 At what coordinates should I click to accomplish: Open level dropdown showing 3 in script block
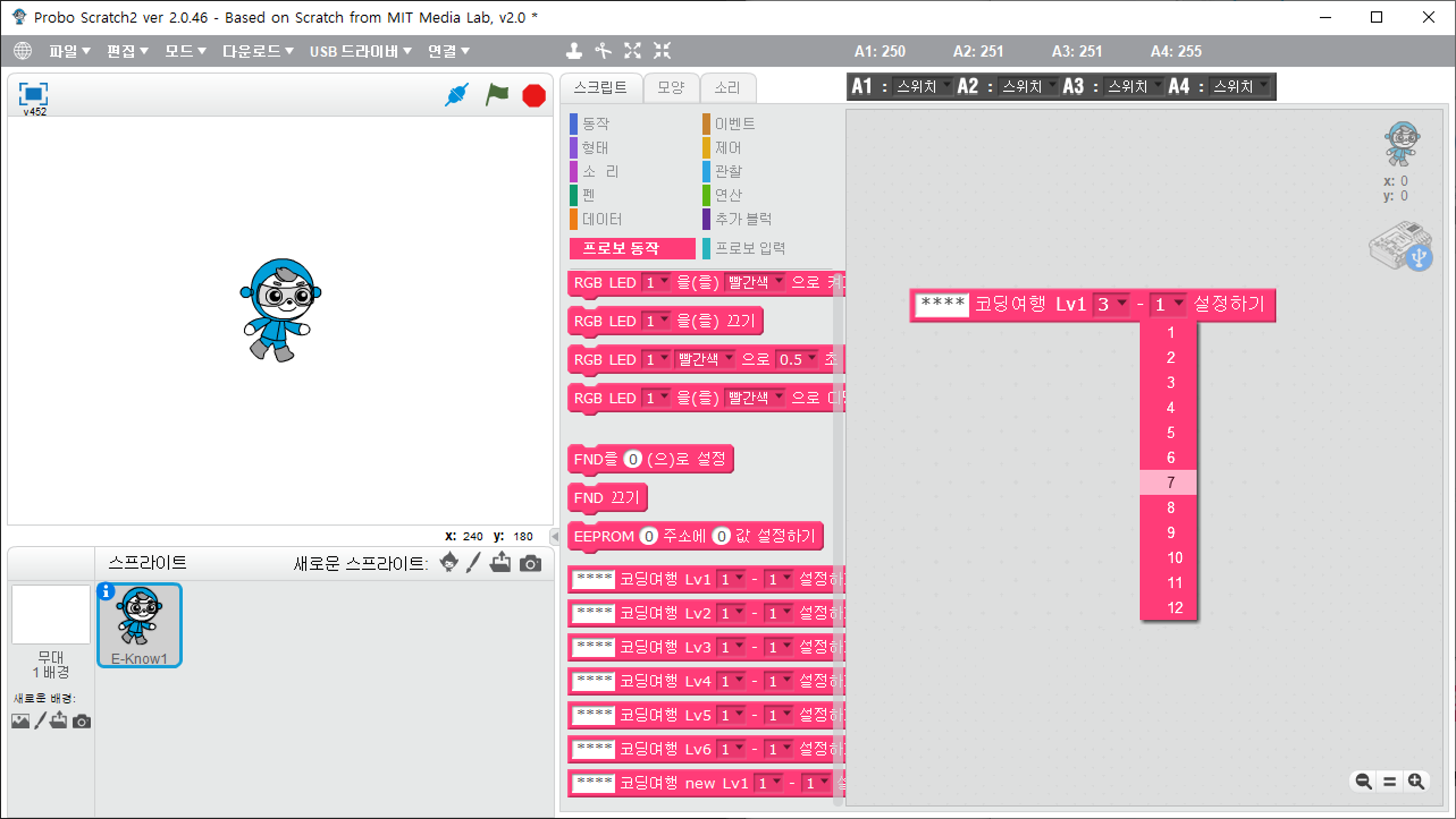click(x=1112, y=305)
